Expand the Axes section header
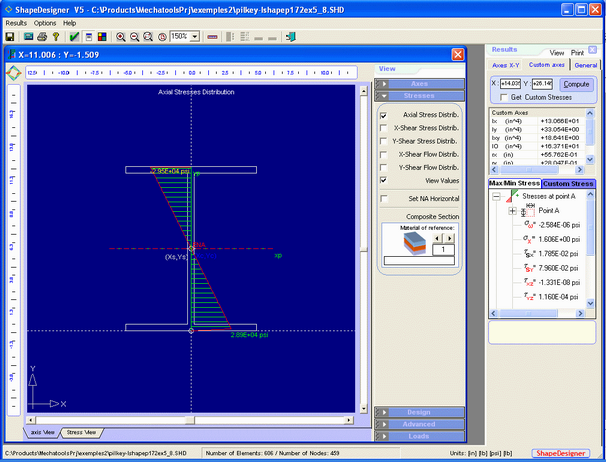 click(x=419, y=84)
